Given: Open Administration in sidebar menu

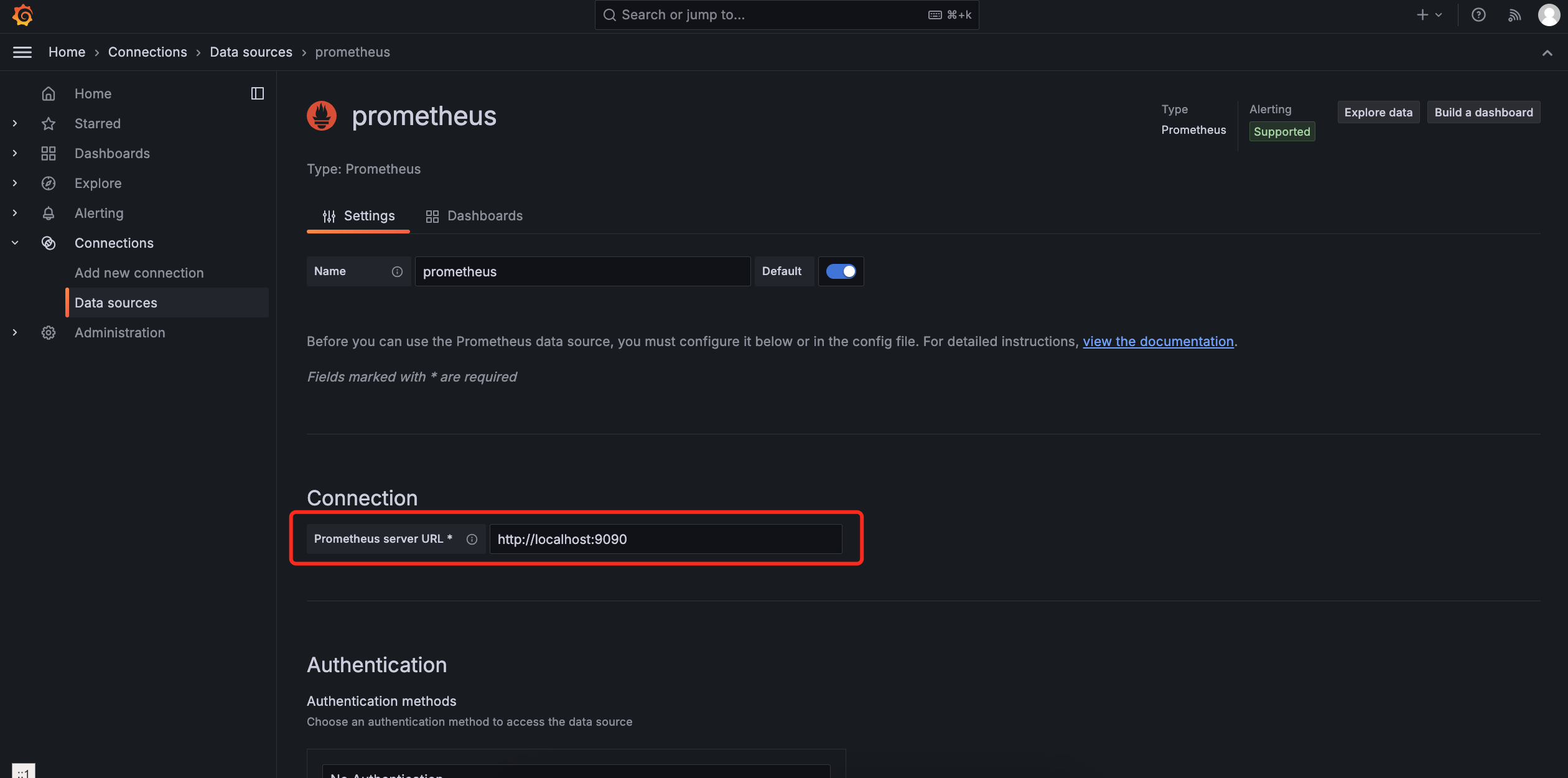Looking at the screenshot, I should [120, 333].
